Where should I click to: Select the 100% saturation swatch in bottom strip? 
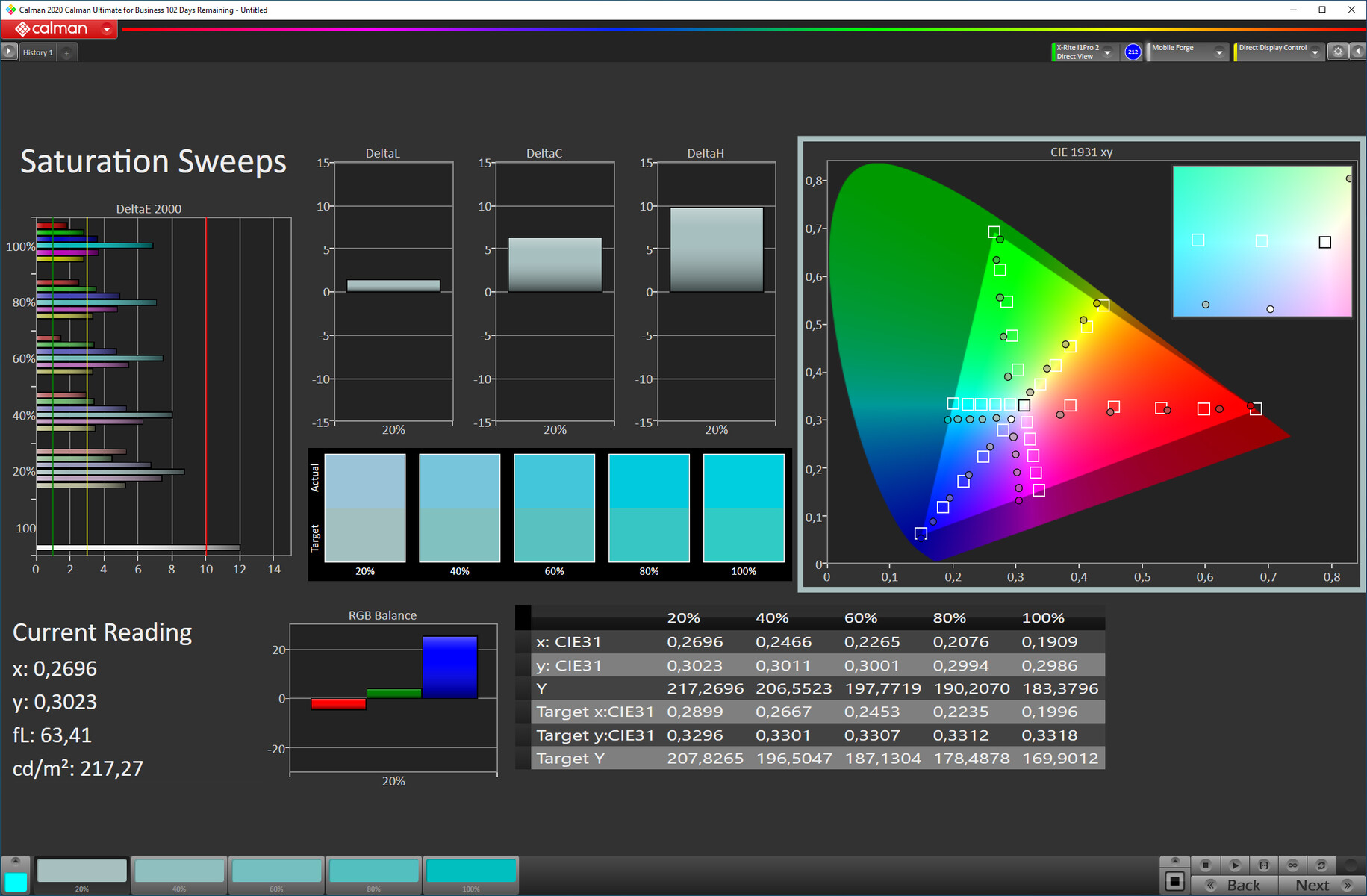coord(470,874)
